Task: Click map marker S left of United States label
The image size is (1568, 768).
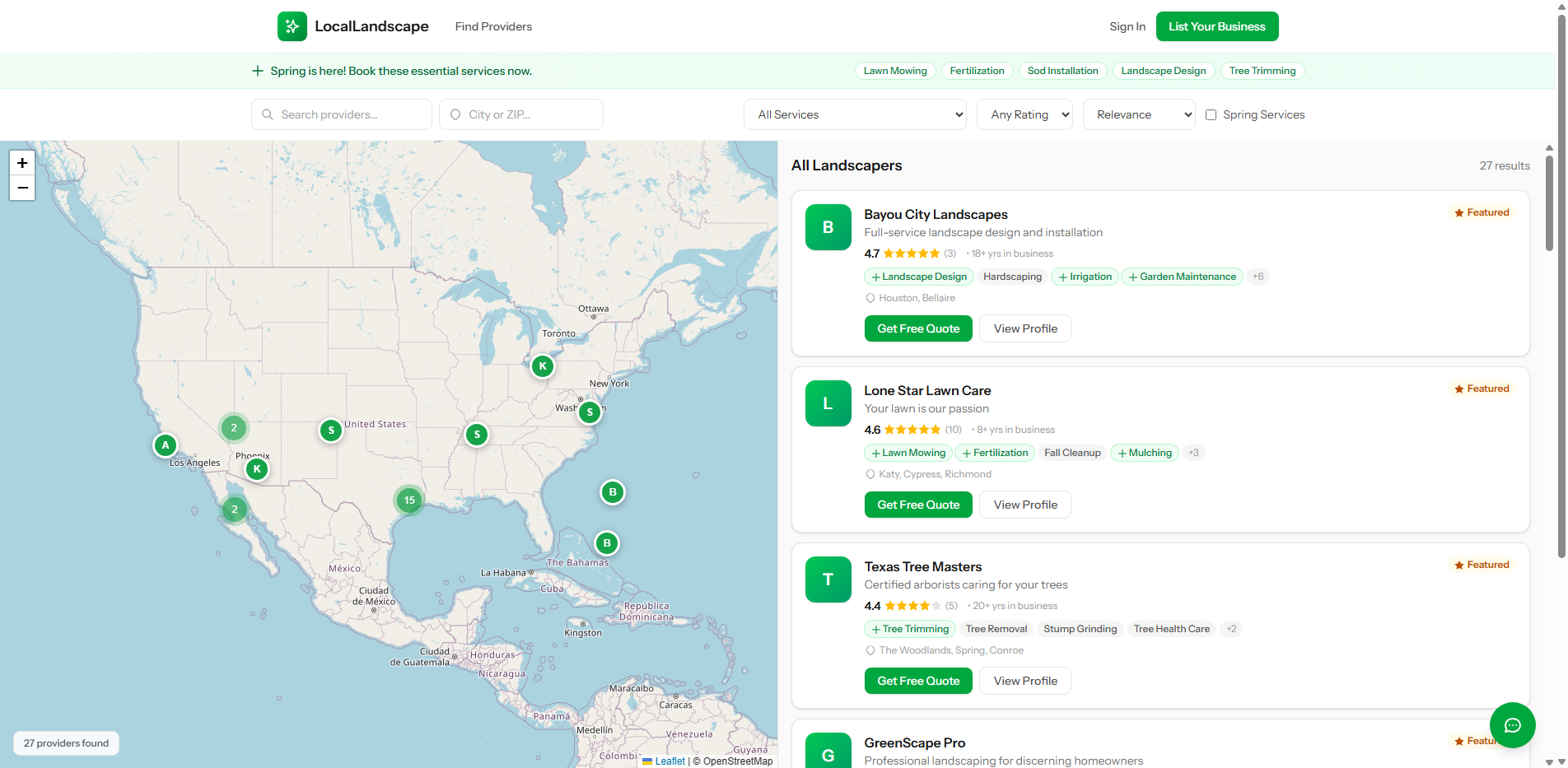Action: tap(331, 430)
